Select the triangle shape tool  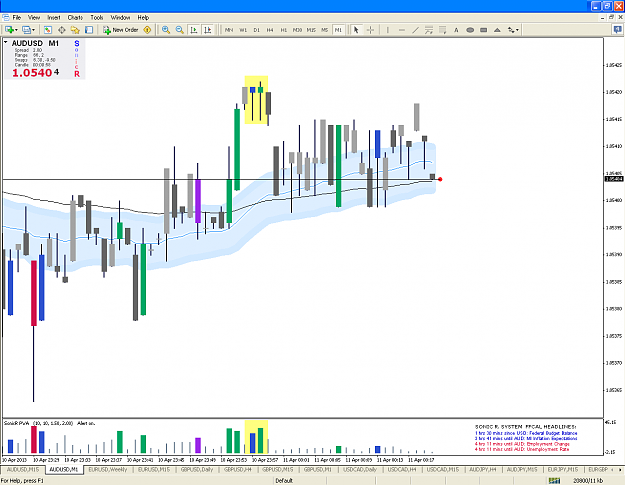pyautogui.click(x=497, y=30)
